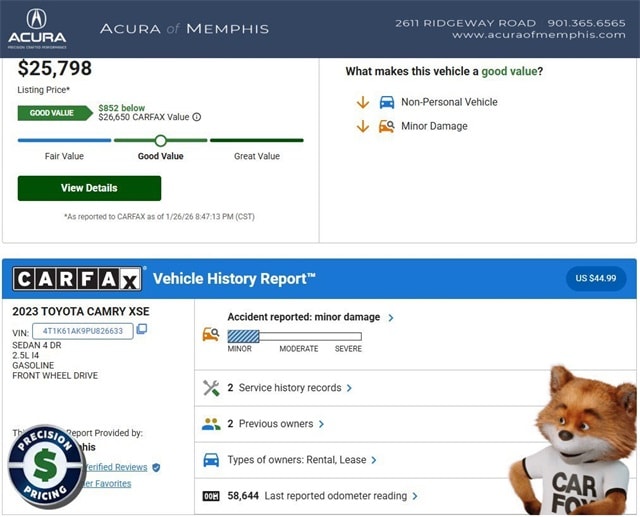
Task: Click the VIN number field
Action: click(x=83, y=331)
